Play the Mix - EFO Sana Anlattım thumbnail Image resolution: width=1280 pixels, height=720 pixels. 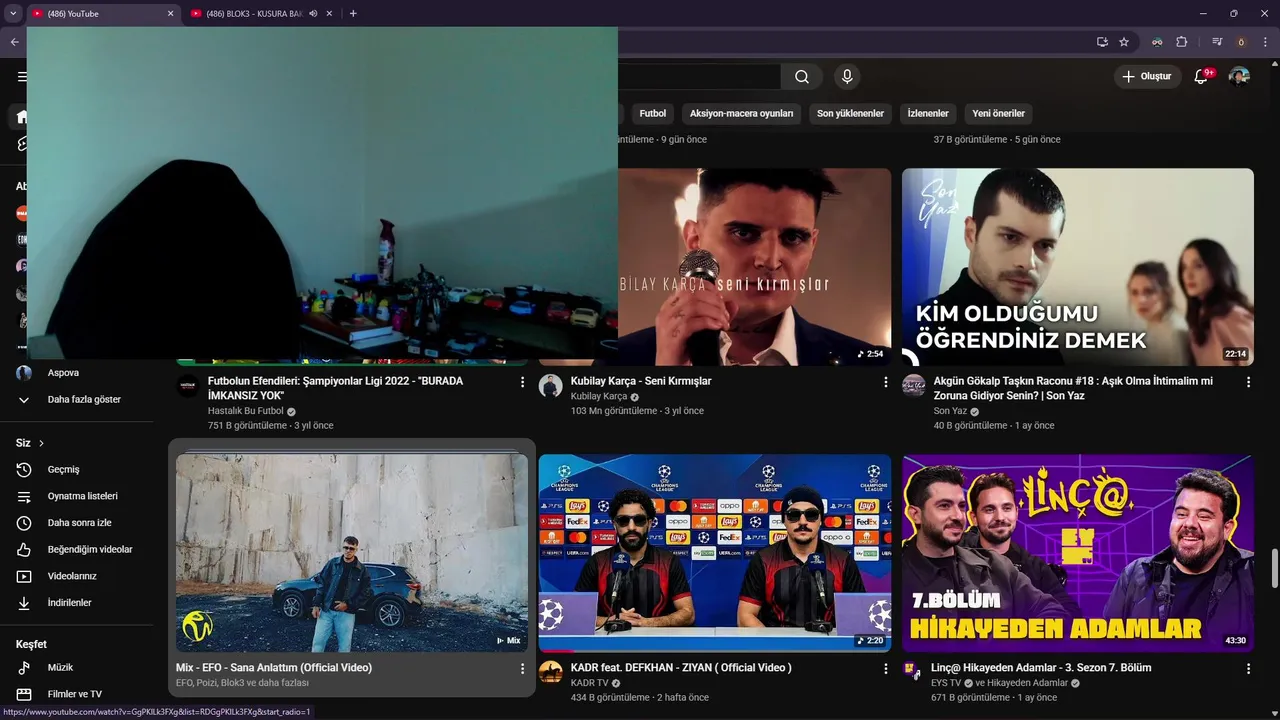pos(352,553)
